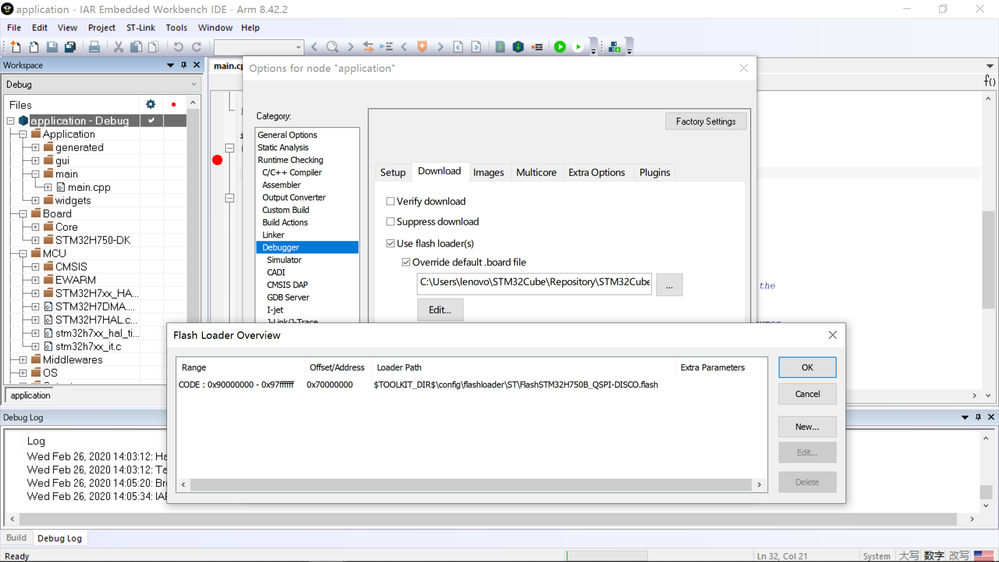Click the Find magnifier icon in toolbar
This screenshot has width=999, height=562.
click(x=333, y=47)
